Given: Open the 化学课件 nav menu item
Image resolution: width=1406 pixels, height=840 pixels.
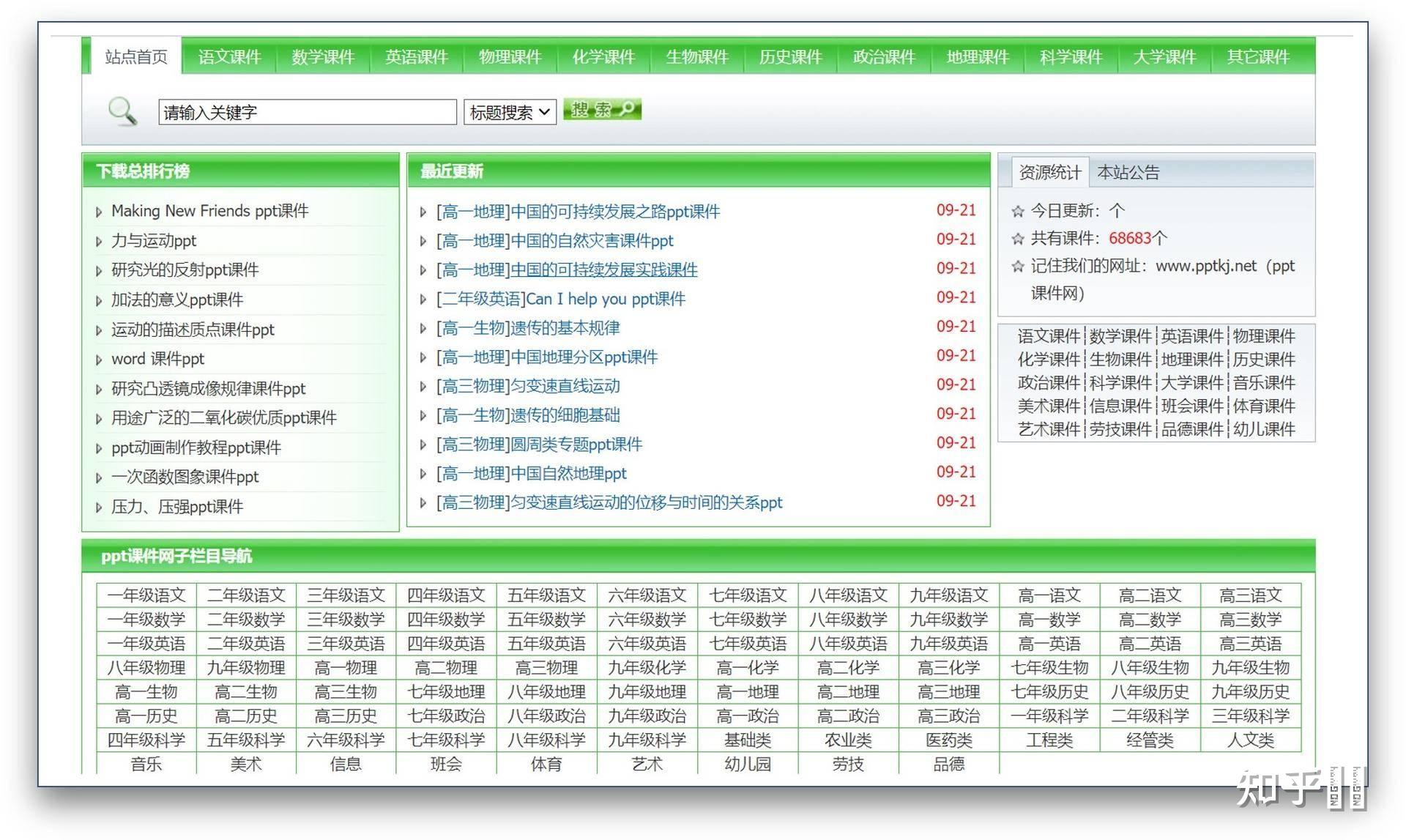Looking at the screenshot, I should [x=603, y=57].
